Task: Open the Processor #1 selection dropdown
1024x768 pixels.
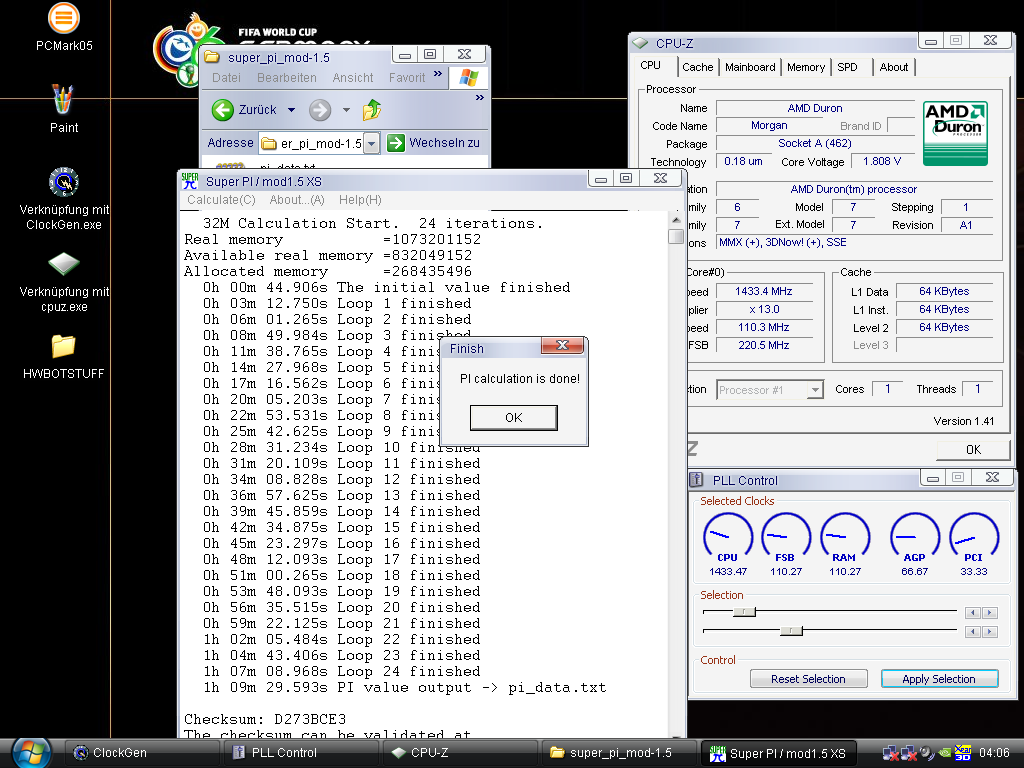Action: 815,390
